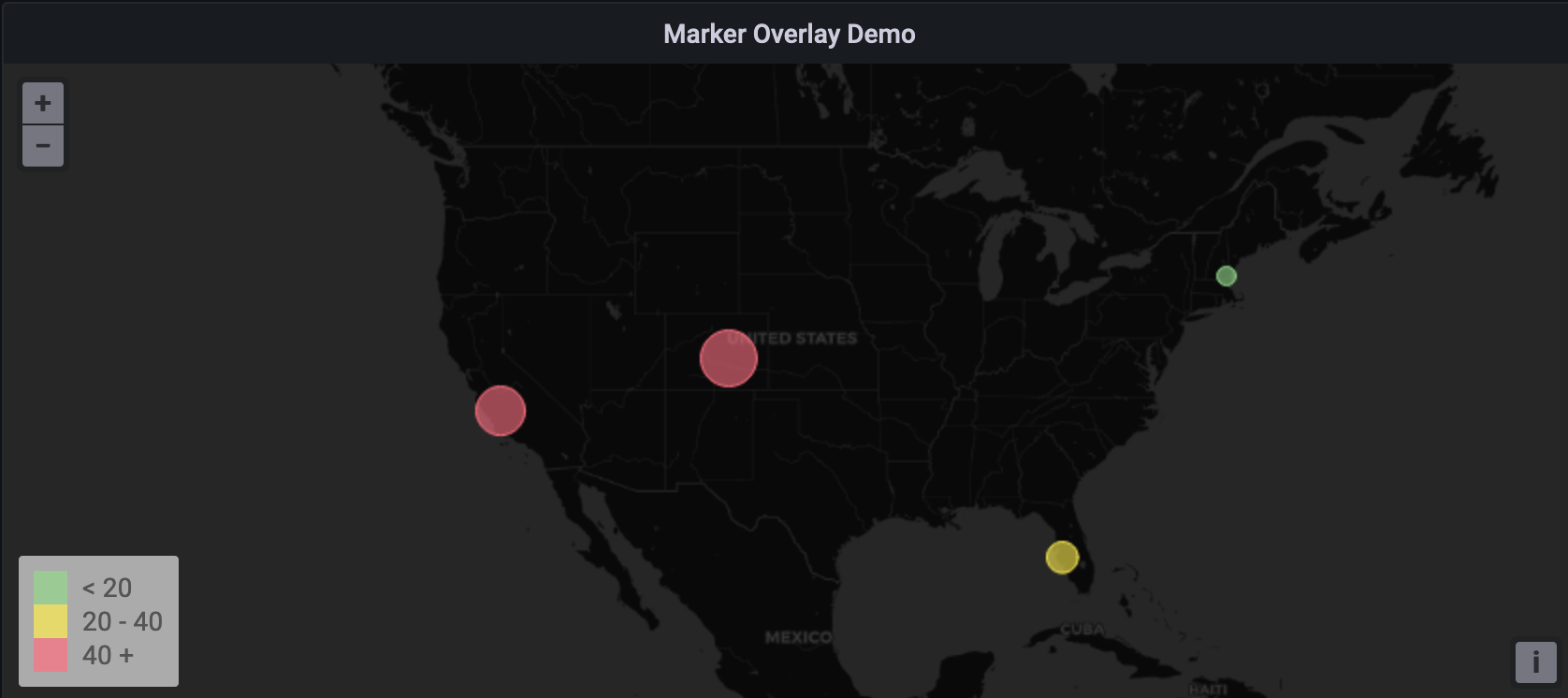Open the Marker Overlay Demo panel title menu
The width and height of the screenshot is (1568, 698).
[789, 34]
